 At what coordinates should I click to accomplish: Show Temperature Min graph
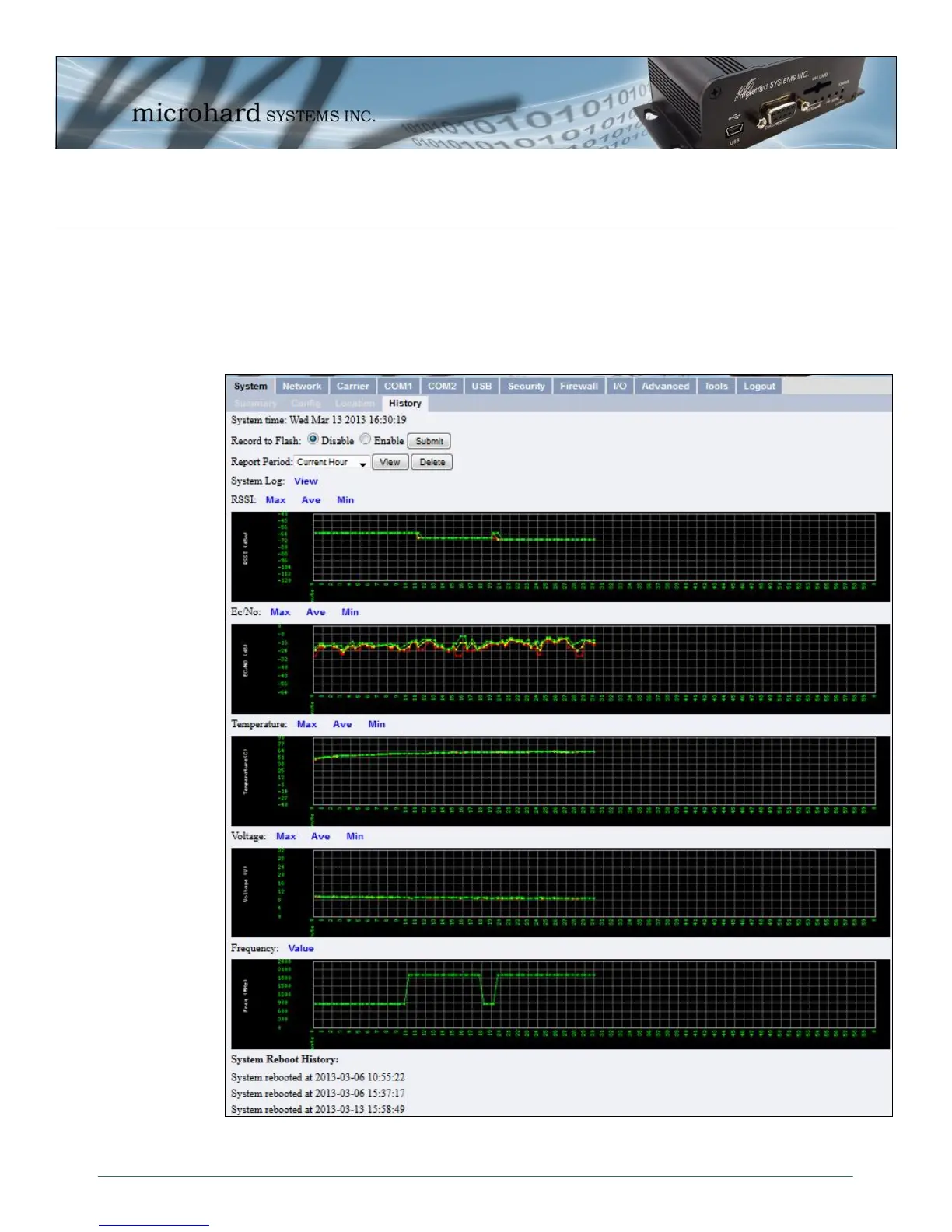coord(376,724)
